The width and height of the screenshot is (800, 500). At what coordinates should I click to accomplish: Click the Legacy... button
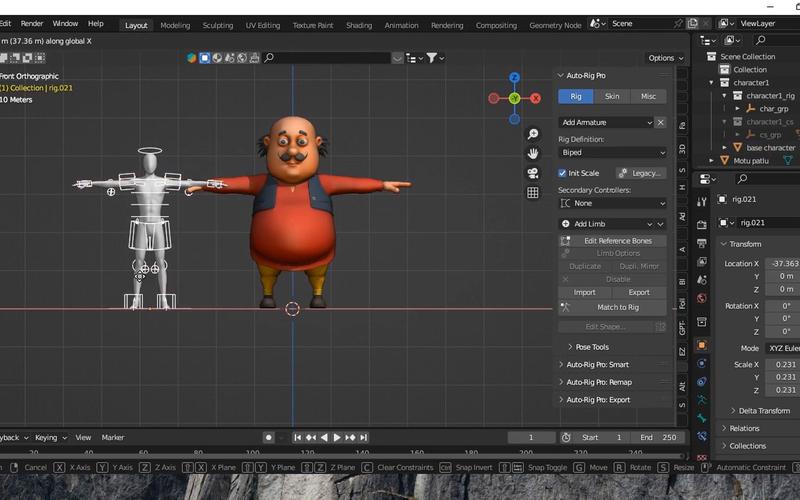click(x=641, y=173)
